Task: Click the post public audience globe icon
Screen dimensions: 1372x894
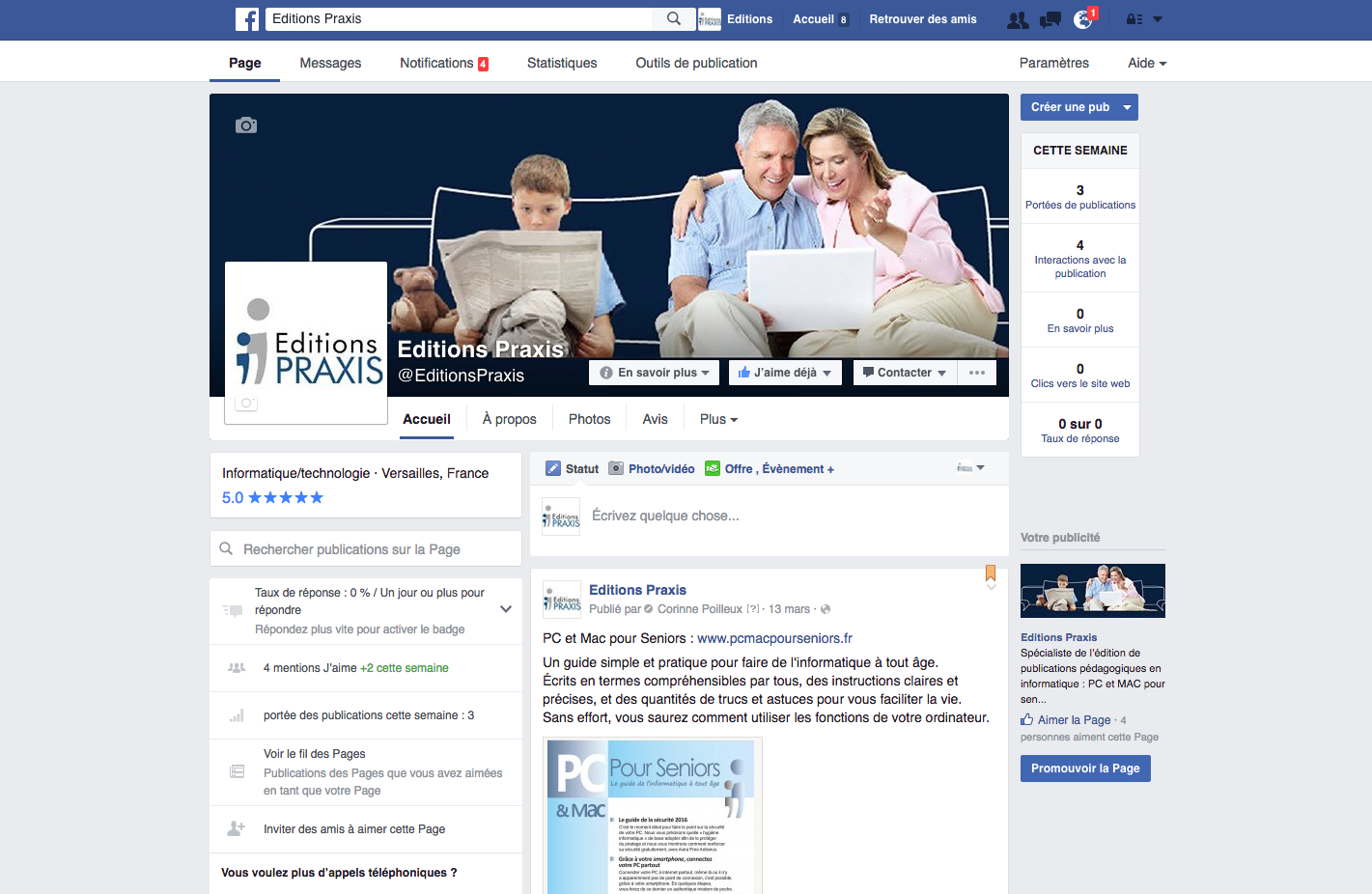Action: (826, 609)
